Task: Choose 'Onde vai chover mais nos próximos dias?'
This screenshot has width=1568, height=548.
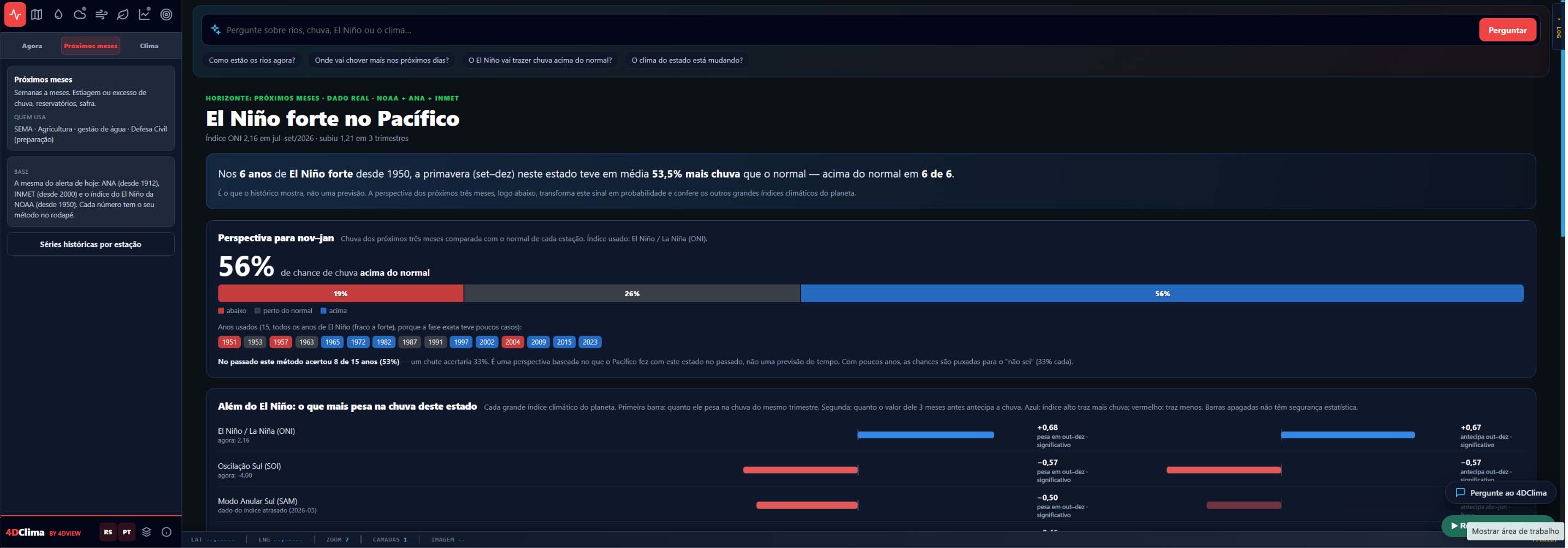Action: coord(382,60)
